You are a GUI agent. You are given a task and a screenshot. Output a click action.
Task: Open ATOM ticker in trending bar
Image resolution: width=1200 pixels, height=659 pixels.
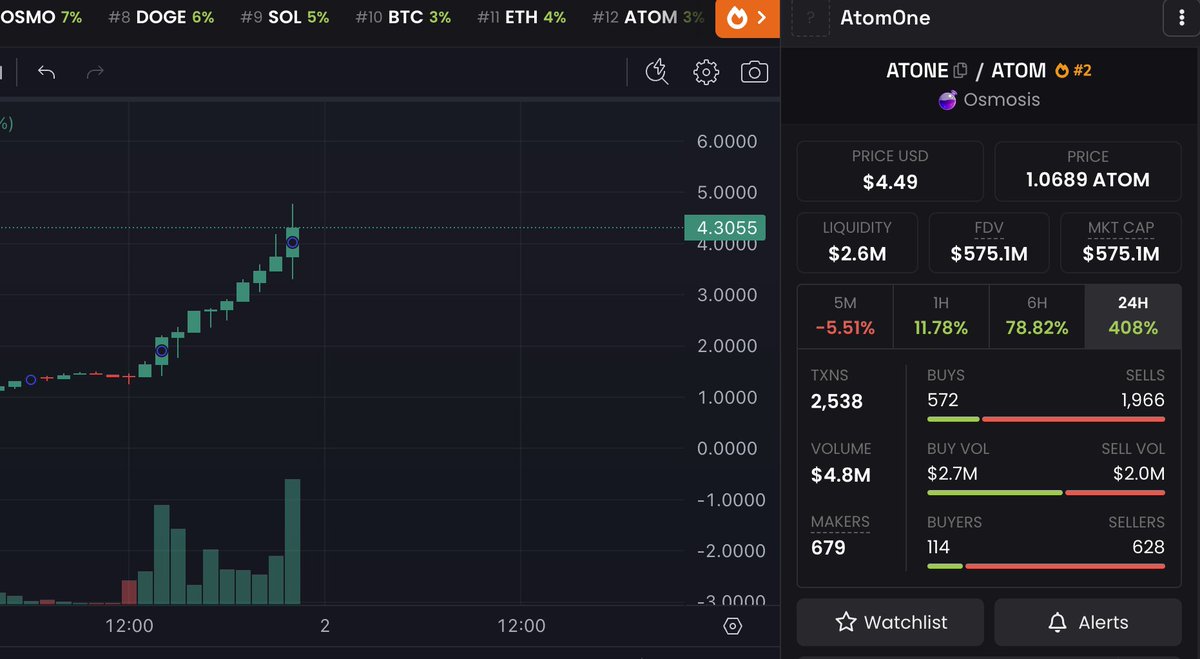(648, 18)
